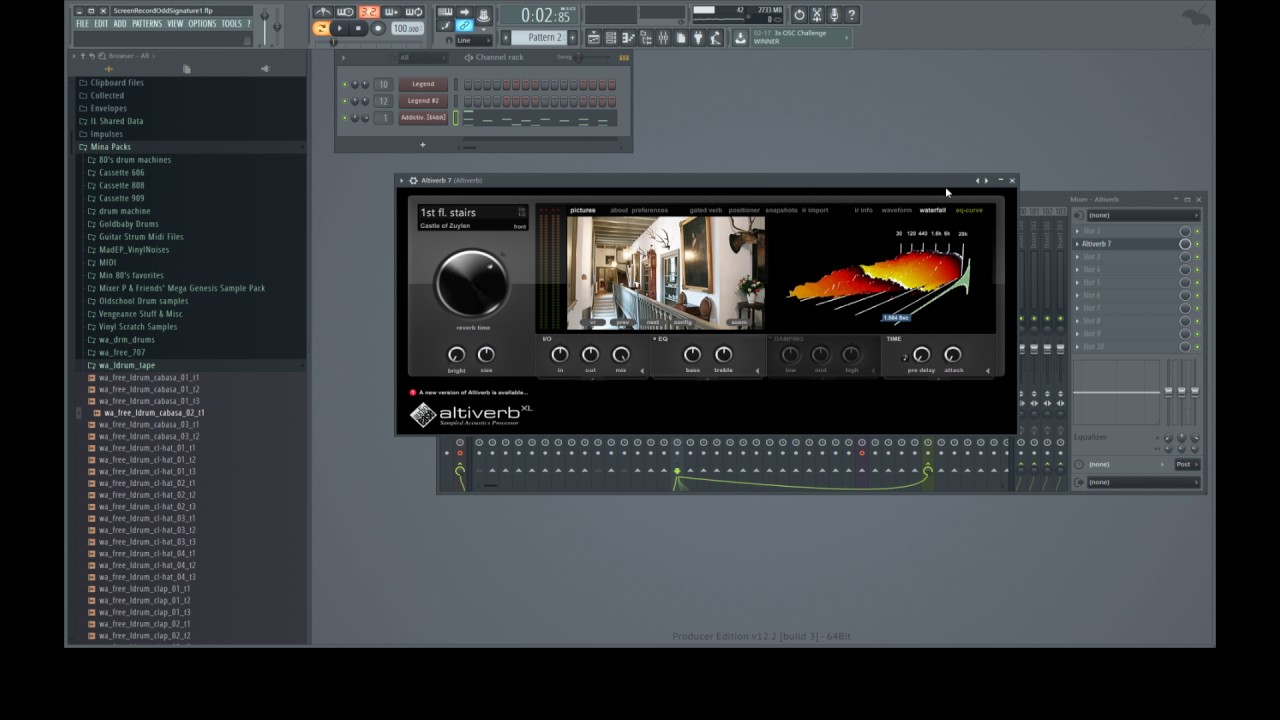Enable the DAMPING section toggle
Image resolution: width=1280 pixels, height=720 pixels.
point(771,339)
